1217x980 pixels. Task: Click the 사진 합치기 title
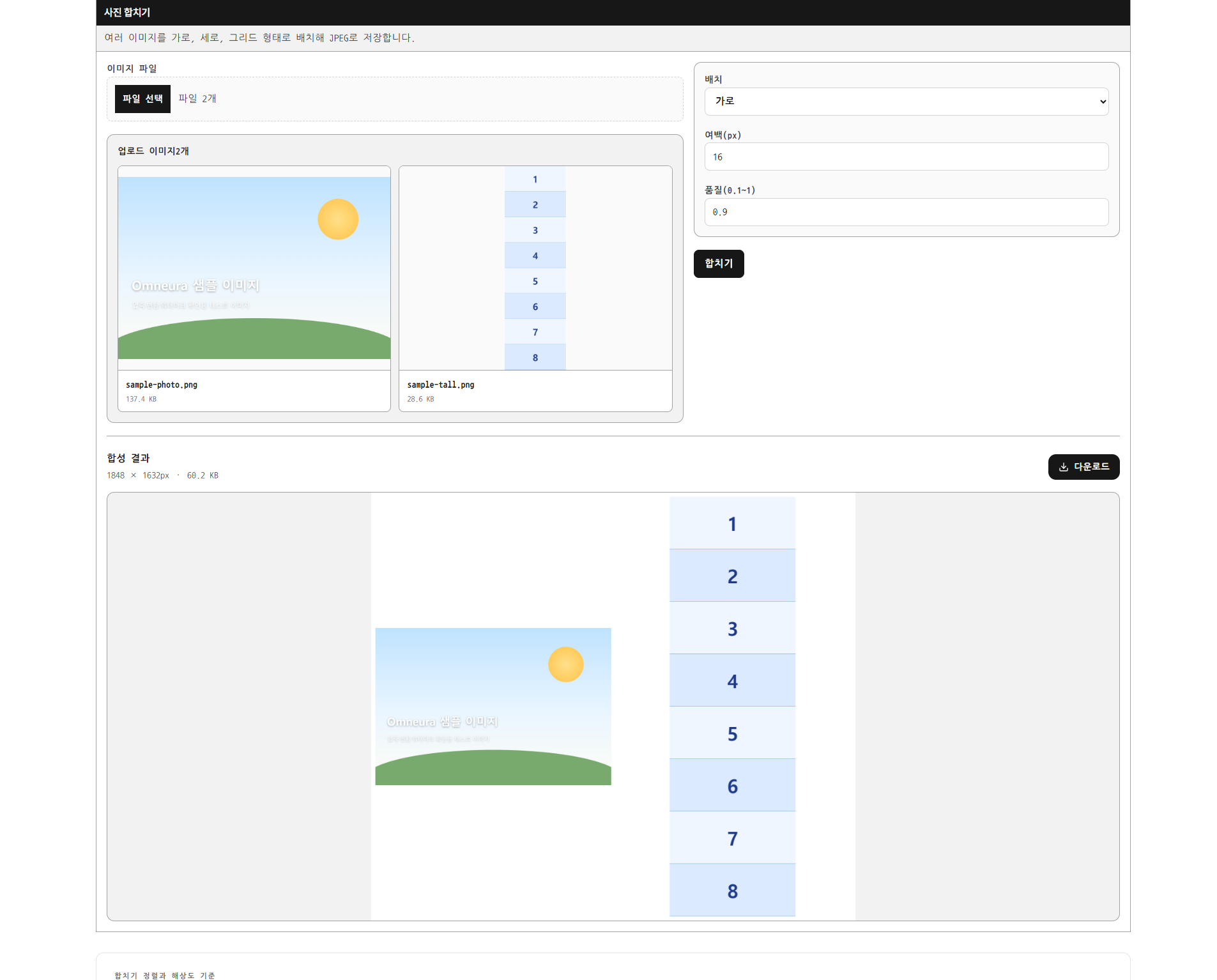click(x=127, y=12)
